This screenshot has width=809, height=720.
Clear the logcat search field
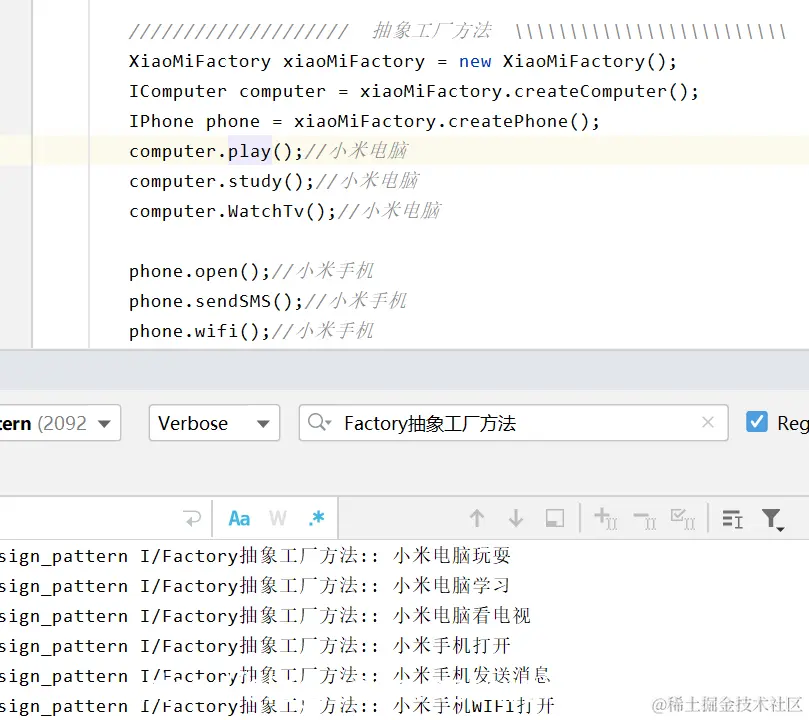pyautogui.click(x=708, y=422)
